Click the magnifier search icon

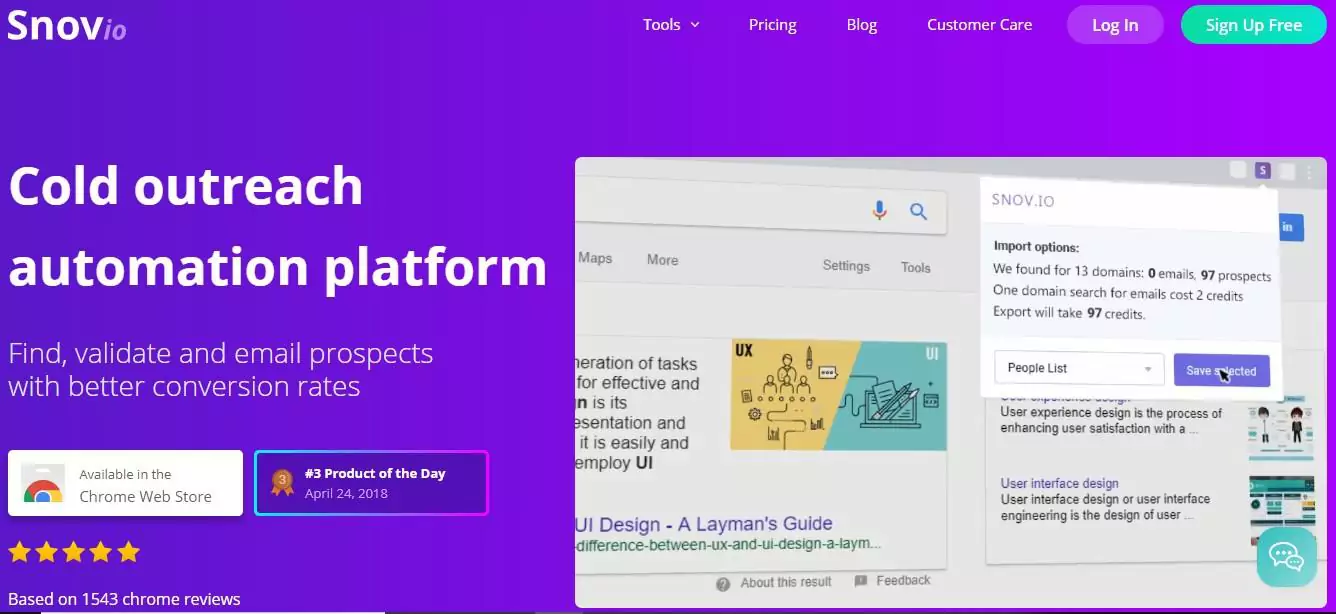click(x=918, y=211)
